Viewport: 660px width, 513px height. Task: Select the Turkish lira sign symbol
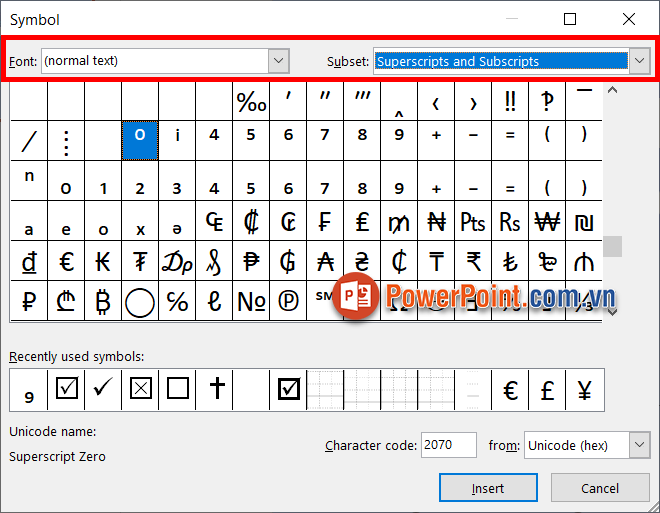pos(510,260)
